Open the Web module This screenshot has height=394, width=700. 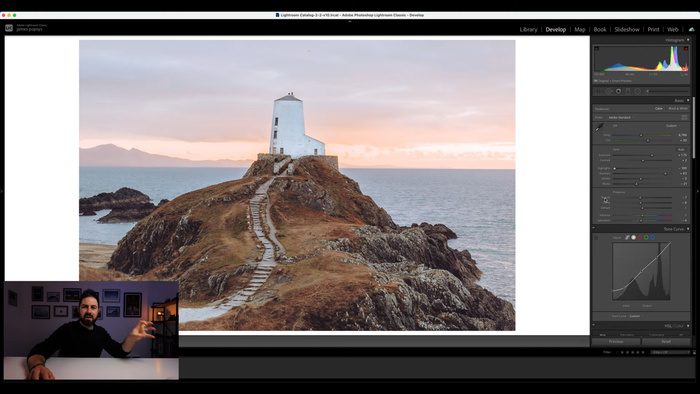pyautogui.click(x=673, y=29)
